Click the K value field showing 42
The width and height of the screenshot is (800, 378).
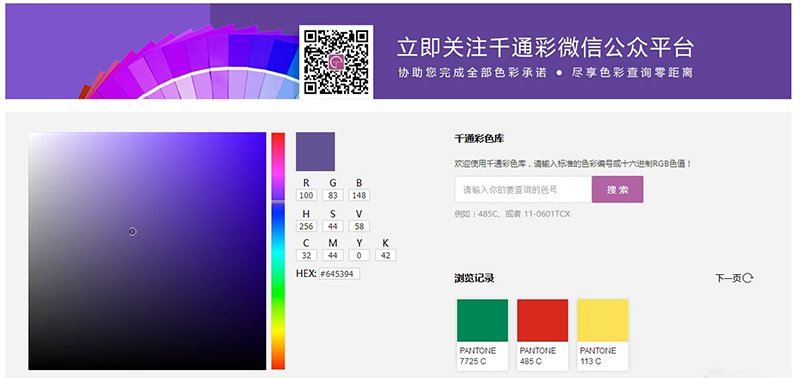(x=386, y=256)
